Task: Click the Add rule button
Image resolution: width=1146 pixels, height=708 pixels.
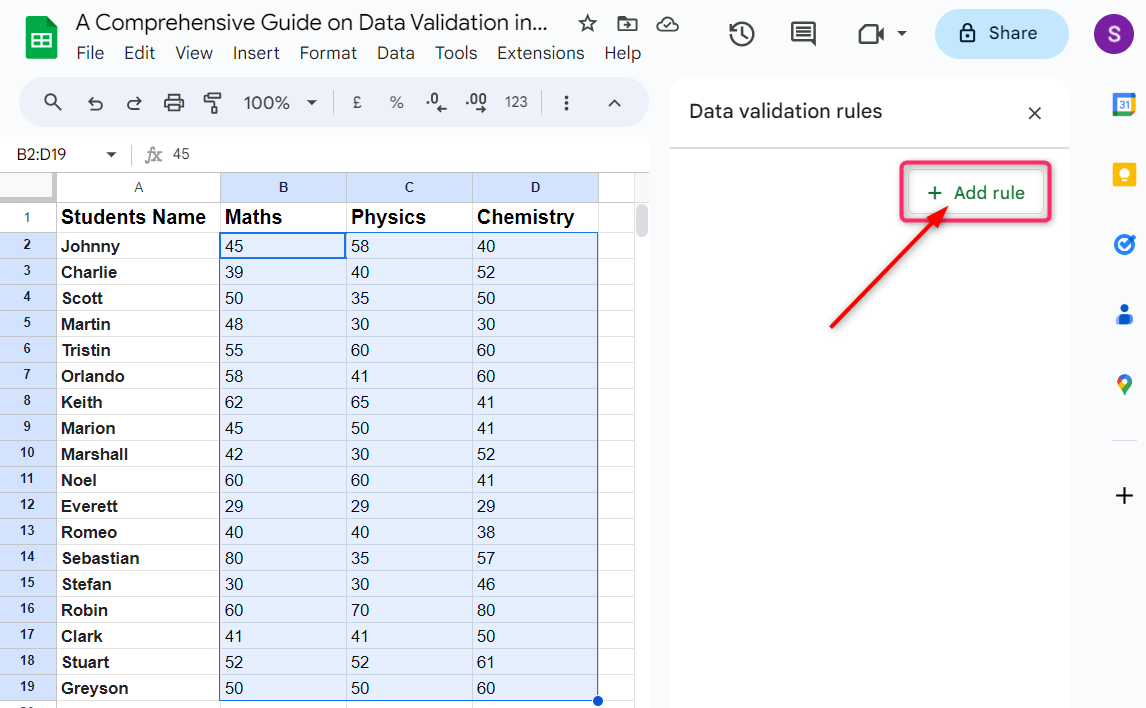Action: [x=976, y=193]
